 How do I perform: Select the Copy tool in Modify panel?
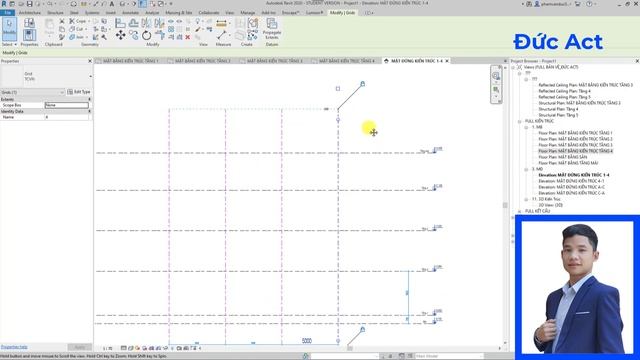point(133,35)
